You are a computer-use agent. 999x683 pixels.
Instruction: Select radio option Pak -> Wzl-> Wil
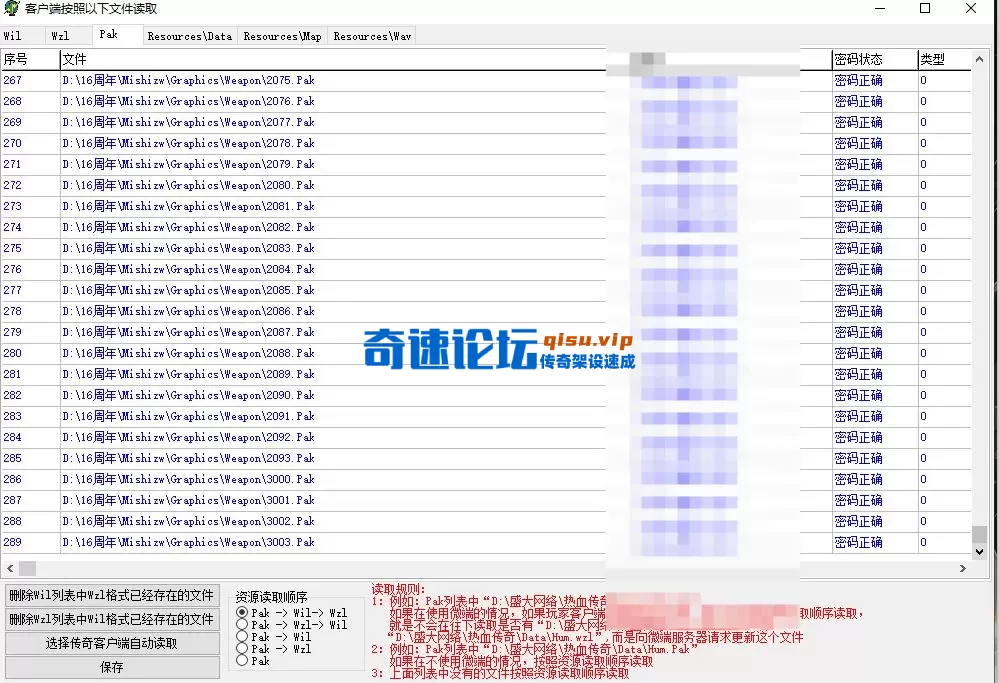click(x=242, y=624)
